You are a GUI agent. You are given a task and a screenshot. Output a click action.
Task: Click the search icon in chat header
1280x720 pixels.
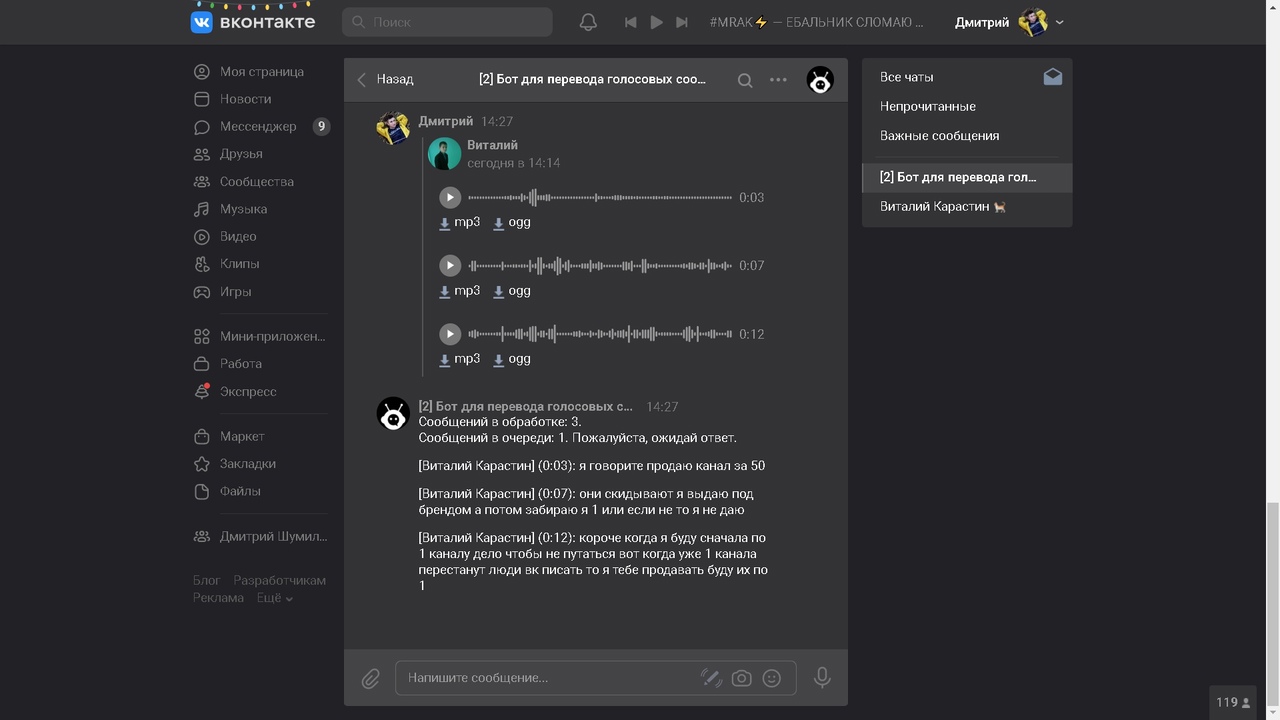click(x=745, y=80)
